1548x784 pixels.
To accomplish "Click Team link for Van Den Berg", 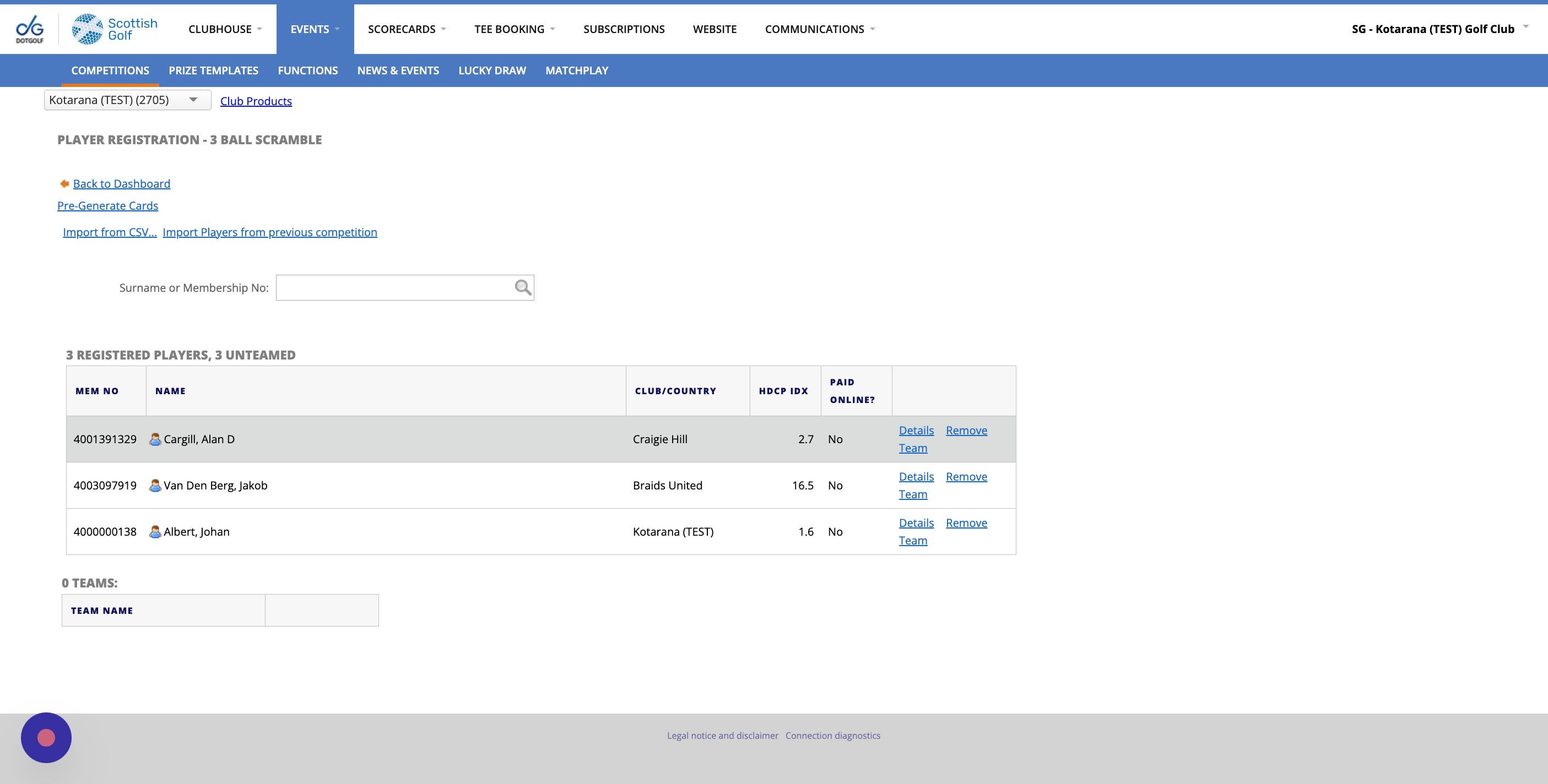I will (912, 494).
